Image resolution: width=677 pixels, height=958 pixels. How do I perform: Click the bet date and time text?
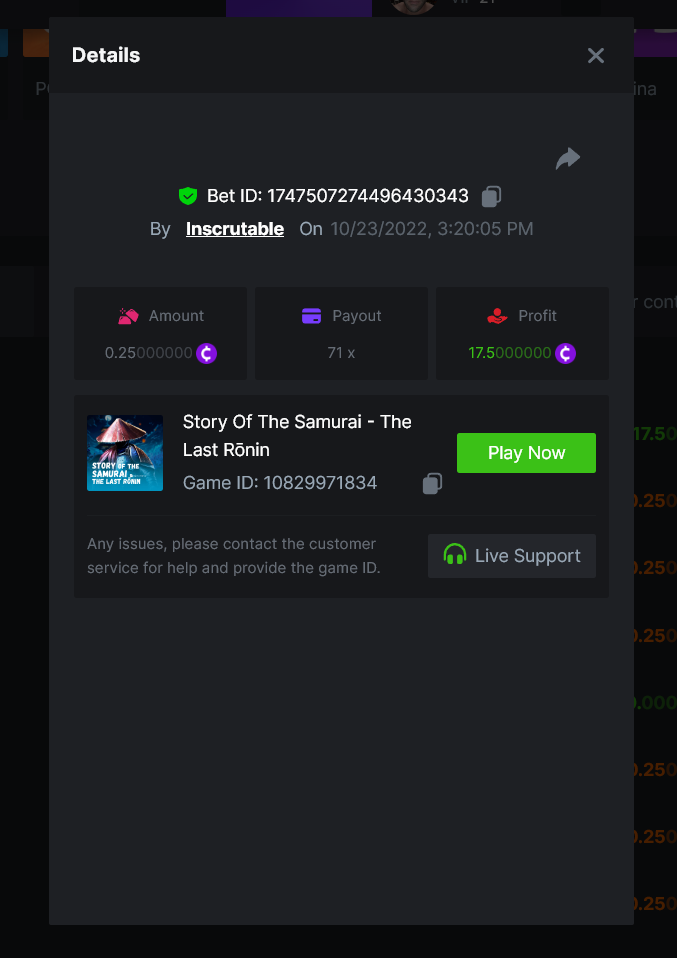click(x=432, y=229)
